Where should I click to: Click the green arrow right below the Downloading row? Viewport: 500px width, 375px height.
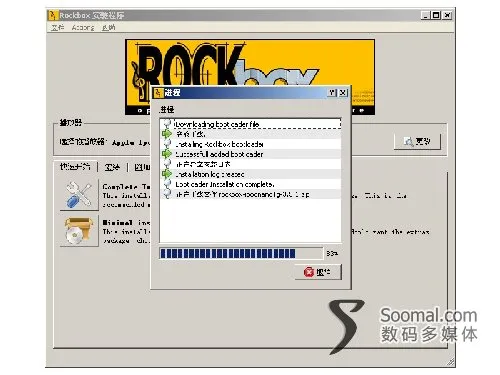point(167,134)
